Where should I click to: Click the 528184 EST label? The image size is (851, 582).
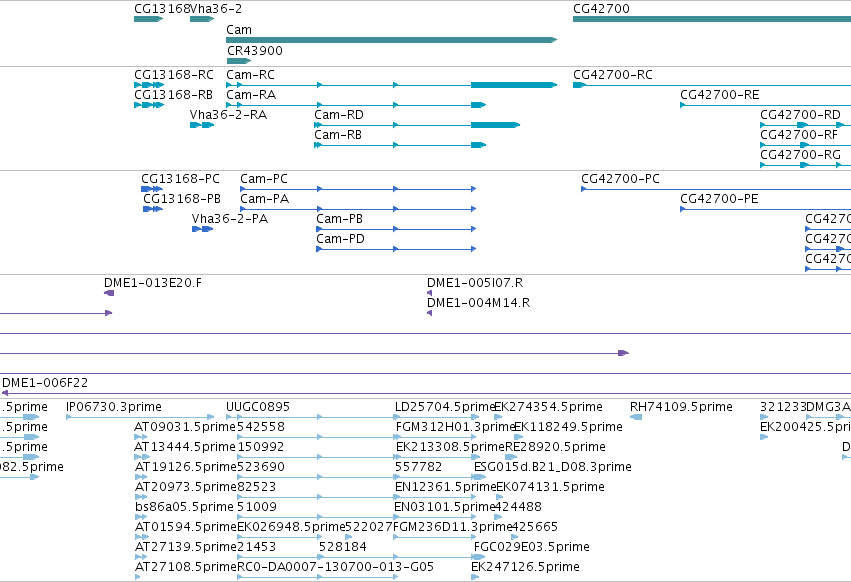tap(342, 547)
